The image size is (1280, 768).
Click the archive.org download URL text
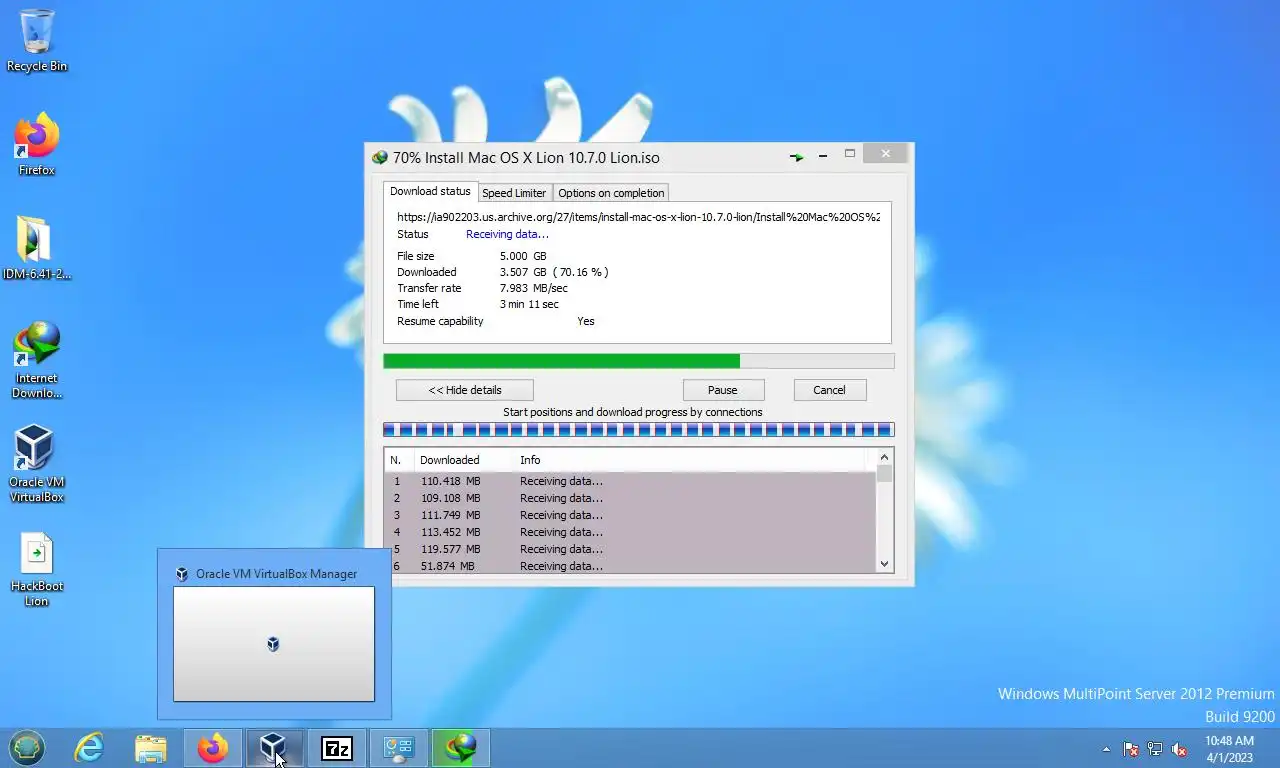[x=638, y=216]
